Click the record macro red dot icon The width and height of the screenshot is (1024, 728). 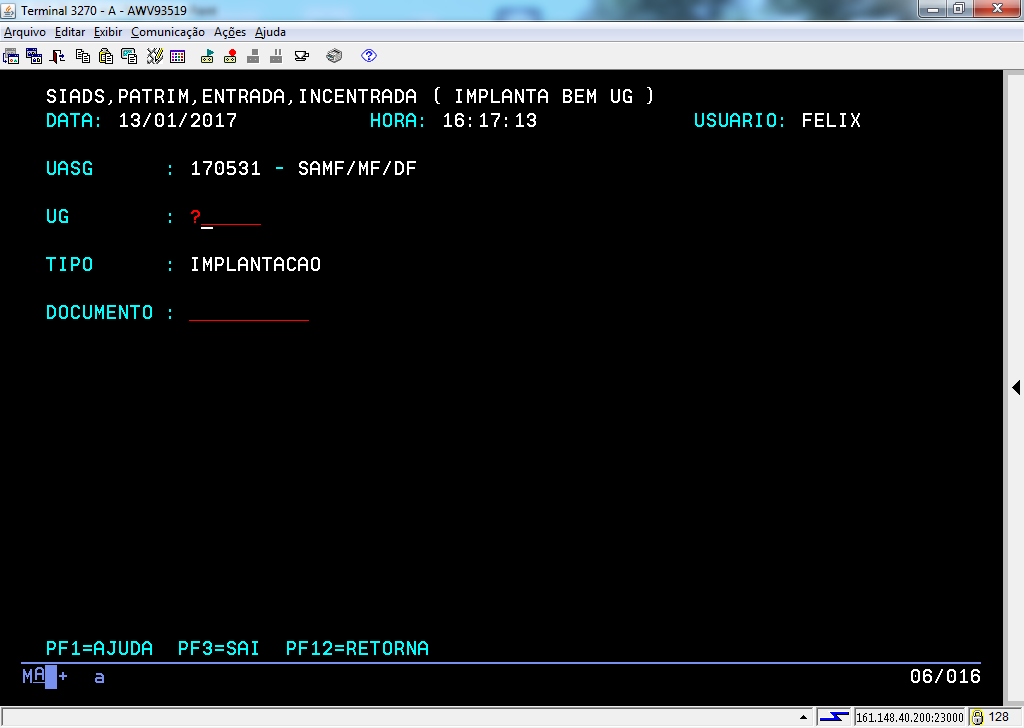coord(230,56)
